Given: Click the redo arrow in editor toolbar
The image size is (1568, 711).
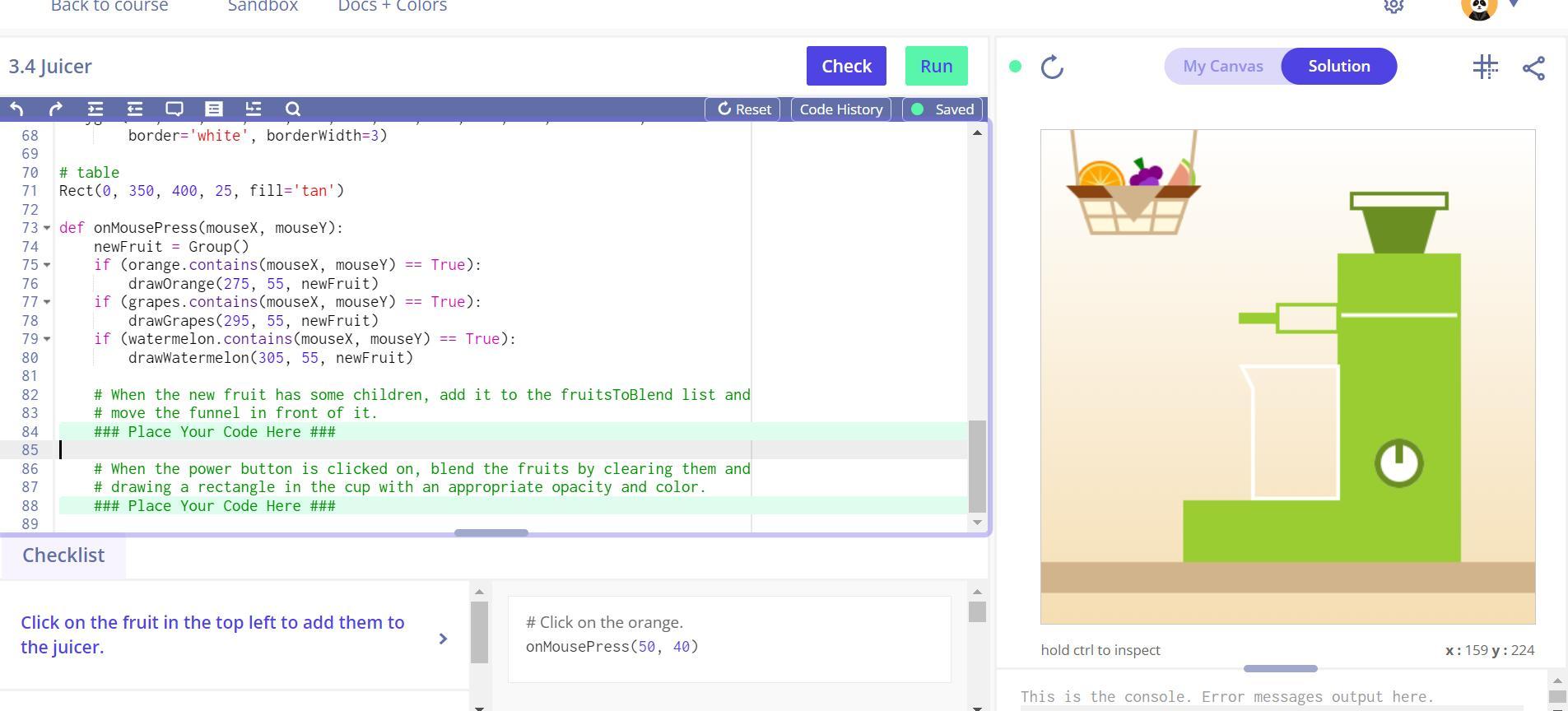Looking at the screenshot, I should tap(56, 109).
